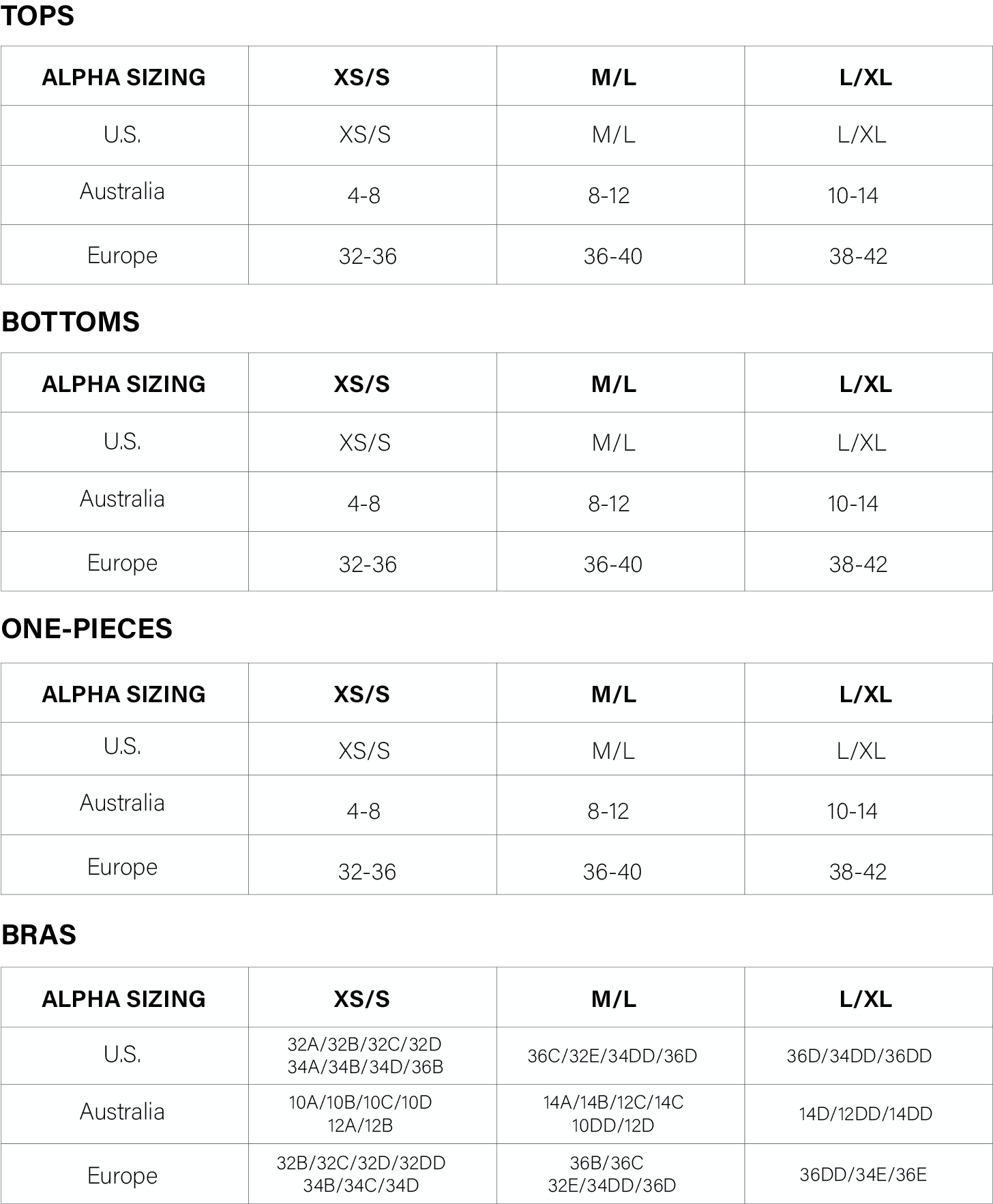Select Tops Europe L/XL cell reading 38-42
The image size is (993, 1204).
pos(858,256)
